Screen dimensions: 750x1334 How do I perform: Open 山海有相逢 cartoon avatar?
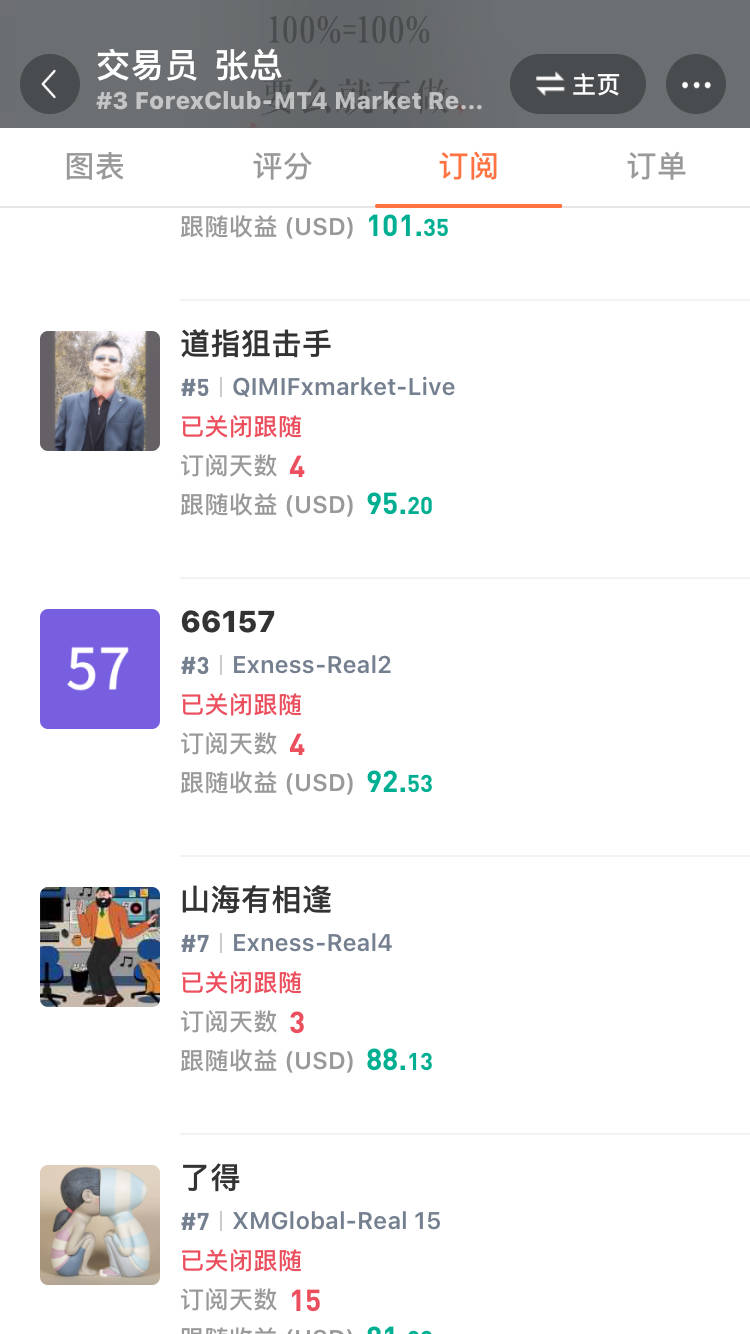pyautogui.click(x=100, y=947)
